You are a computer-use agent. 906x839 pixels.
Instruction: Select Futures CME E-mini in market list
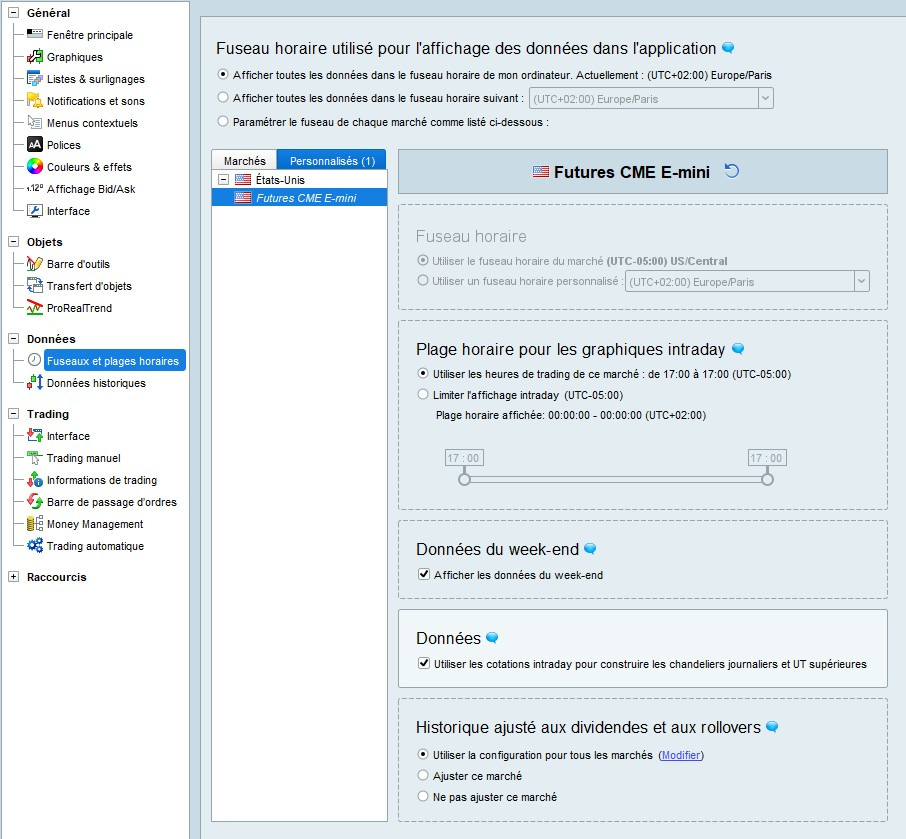299,198
